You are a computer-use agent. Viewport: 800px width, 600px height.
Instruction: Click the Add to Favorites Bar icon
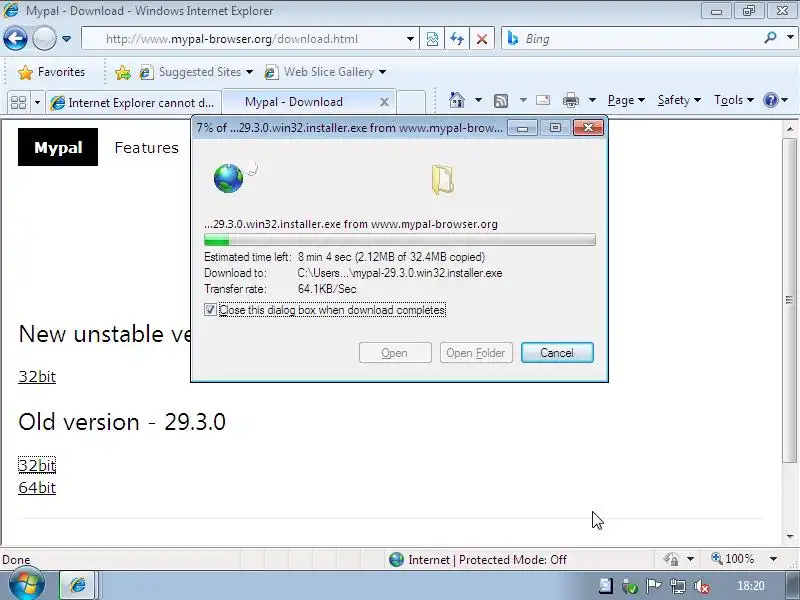pos(123,72)
